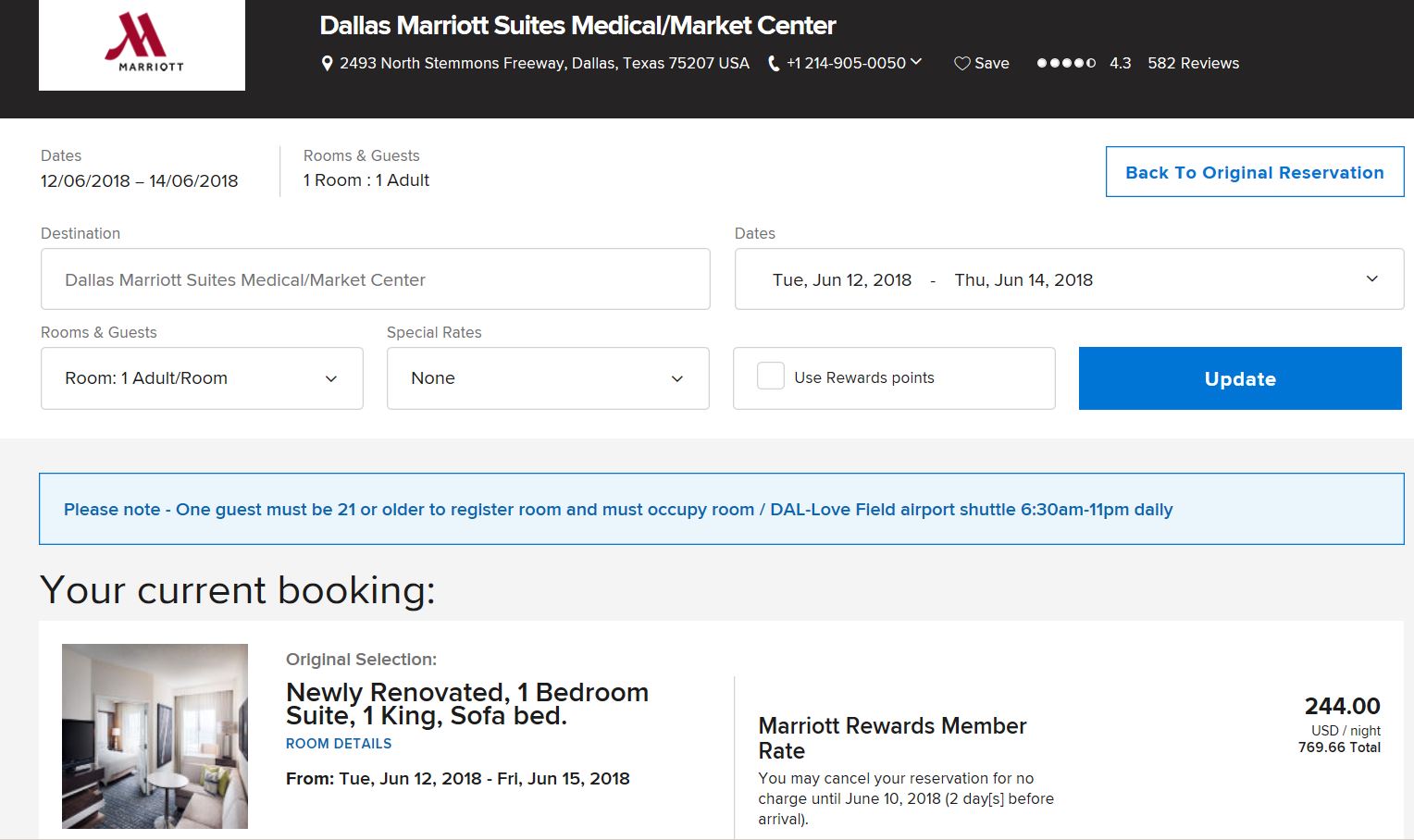Click the hotel address text

[x=544, y=63]
